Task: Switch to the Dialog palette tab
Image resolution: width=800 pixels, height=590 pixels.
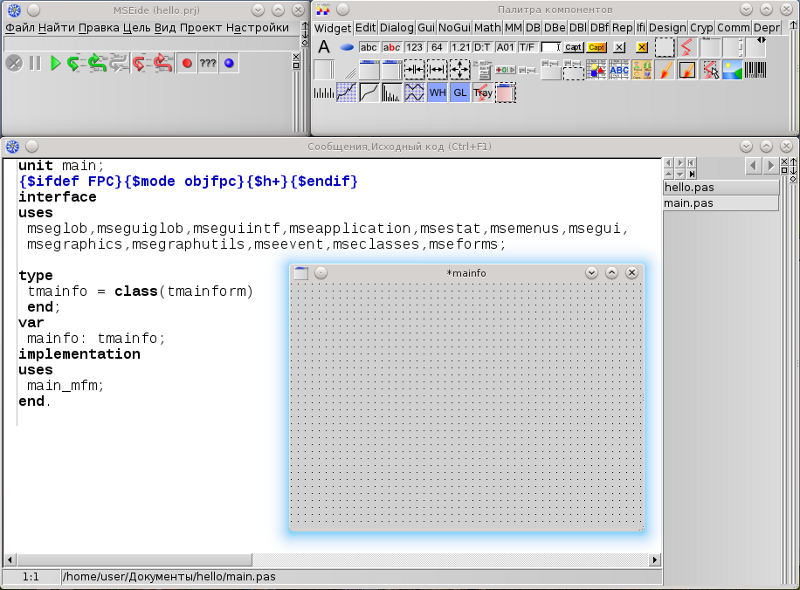Action: pyautogui.click(x=397, y=28)
